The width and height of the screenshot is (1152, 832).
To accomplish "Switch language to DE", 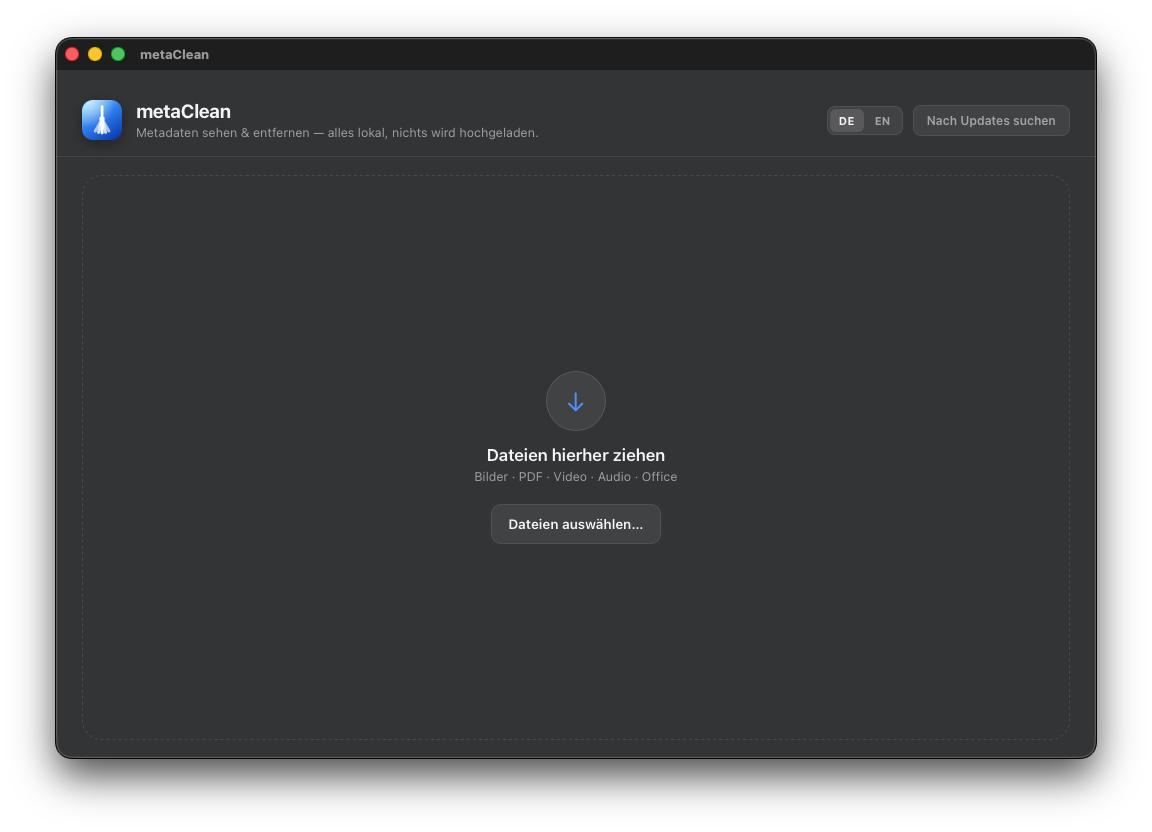I will click(846, 121).
